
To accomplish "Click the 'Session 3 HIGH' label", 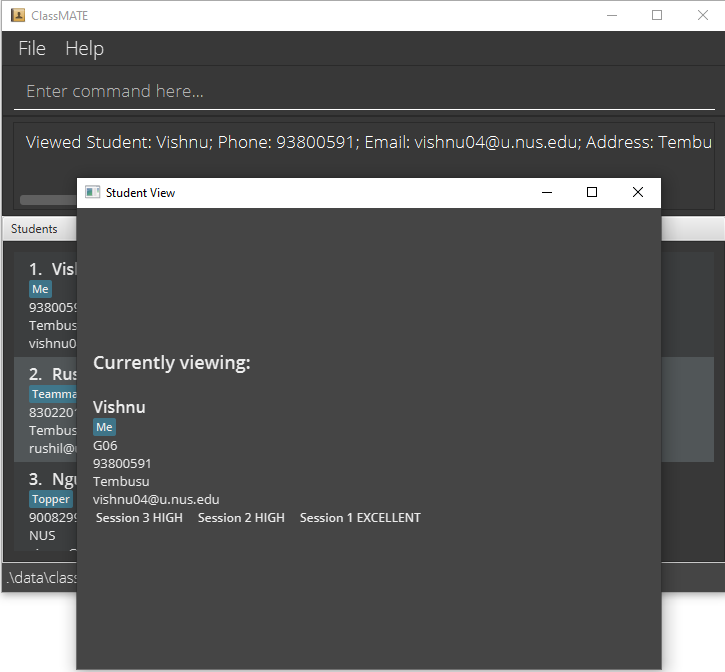I will point(139,518).
